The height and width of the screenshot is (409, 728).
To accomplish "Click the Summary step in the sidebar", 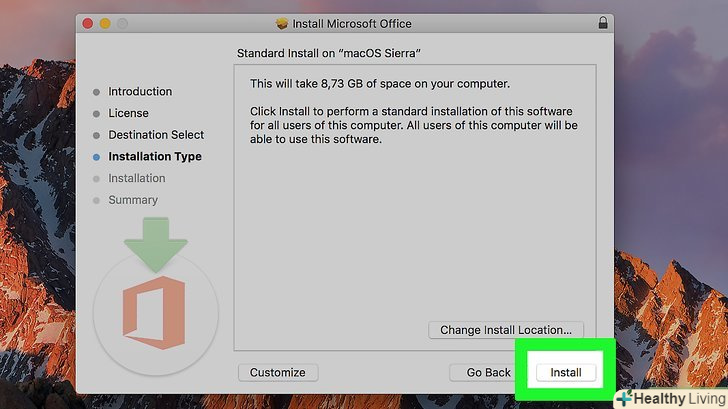I will point(133,200).
